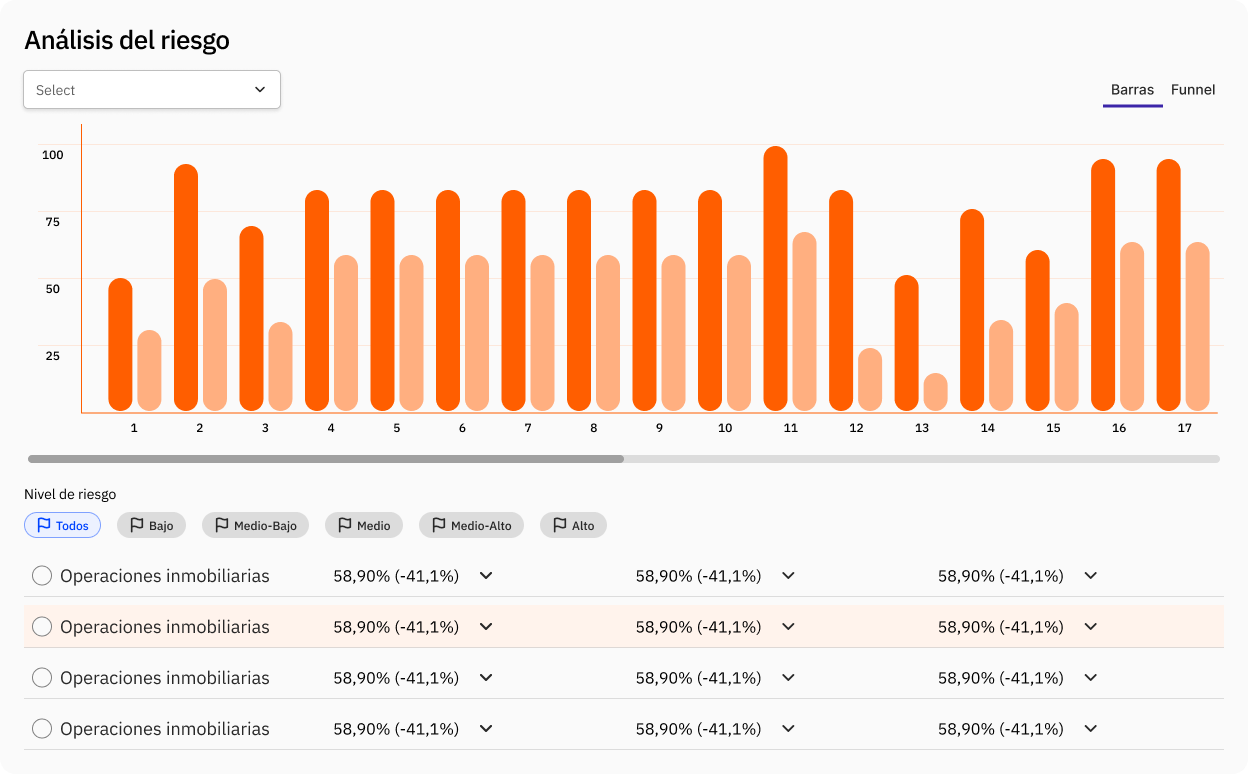Image resolution: width=1249 pixels, height=774 pixels.
Task: Click the chart horizontal scrollbar thumb
Action: [326, 459]
